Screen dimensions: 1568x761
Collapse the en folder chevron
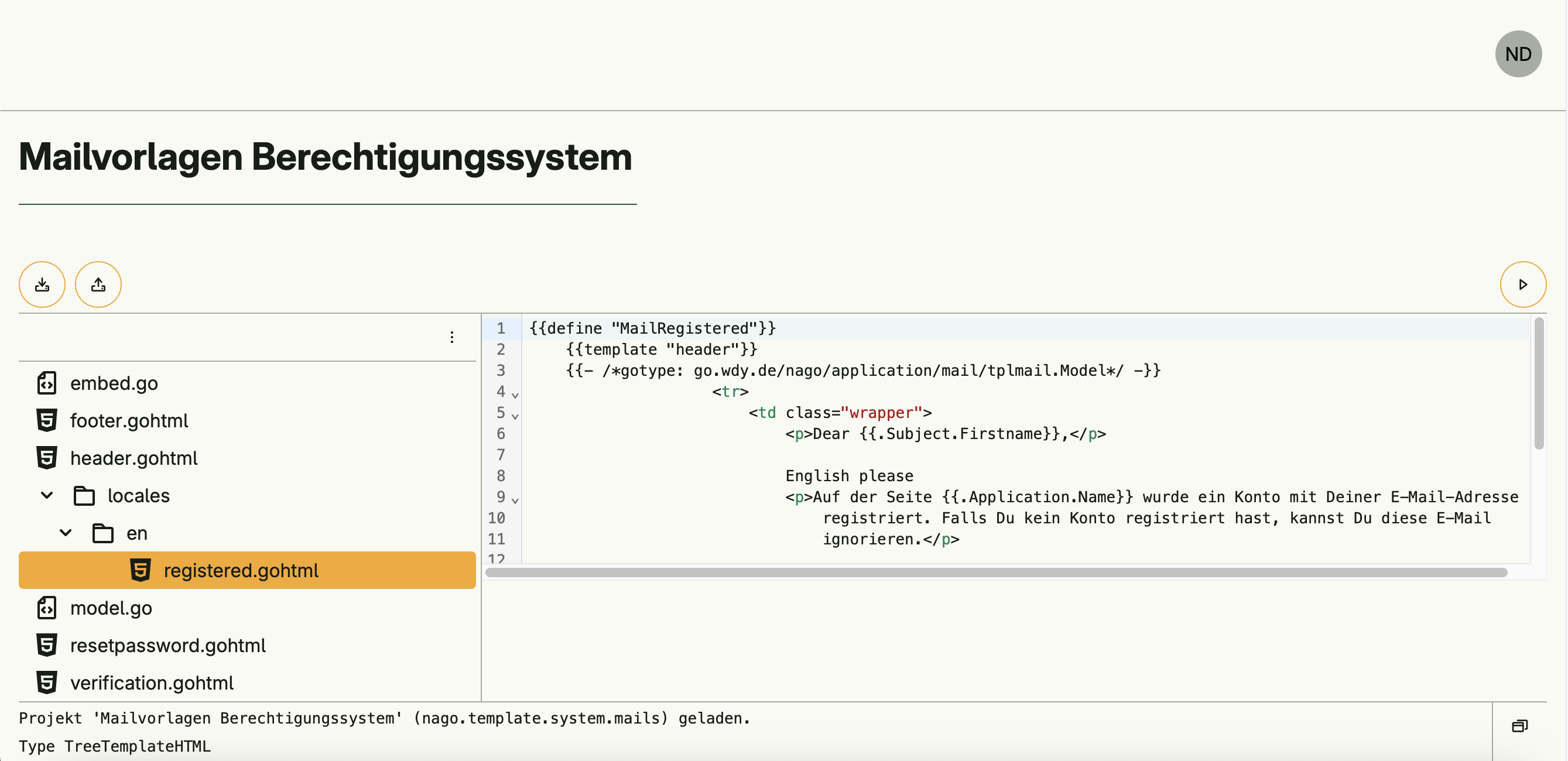(66, 533)
